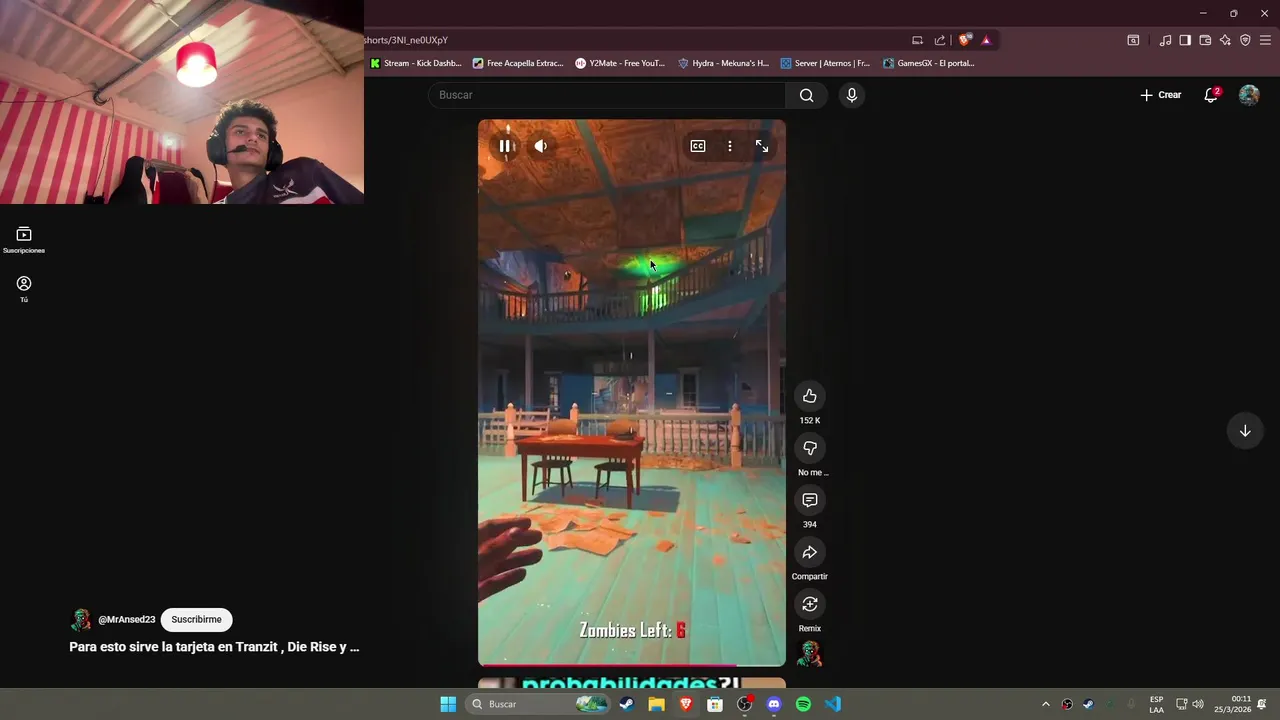This screenshot has width=1280, height=720.
Task: Open Suscripciones in the sidebar
Action: (x=24, y=240)
